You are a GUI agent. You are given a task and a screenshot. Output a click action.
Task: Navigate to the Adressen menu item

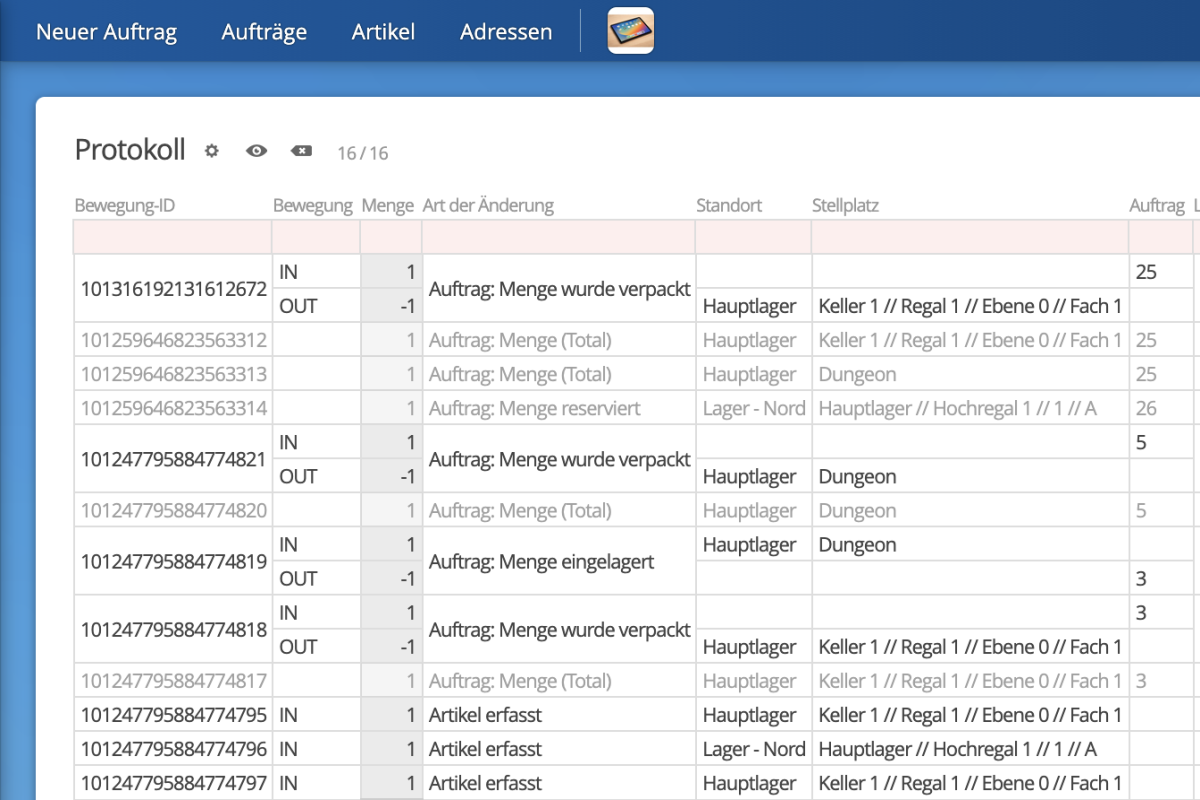pyautogui.click(x=506, y=32)
